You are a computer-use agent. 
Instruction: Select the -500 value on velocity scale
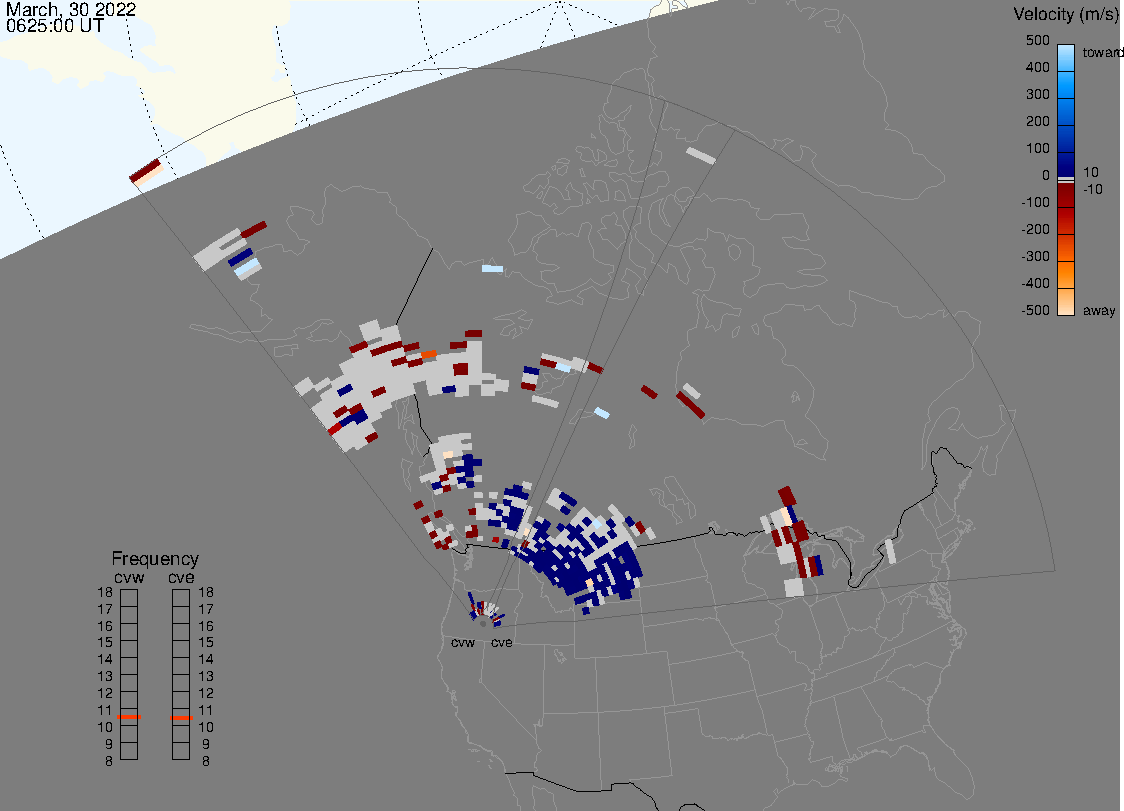pos(1035,310)
